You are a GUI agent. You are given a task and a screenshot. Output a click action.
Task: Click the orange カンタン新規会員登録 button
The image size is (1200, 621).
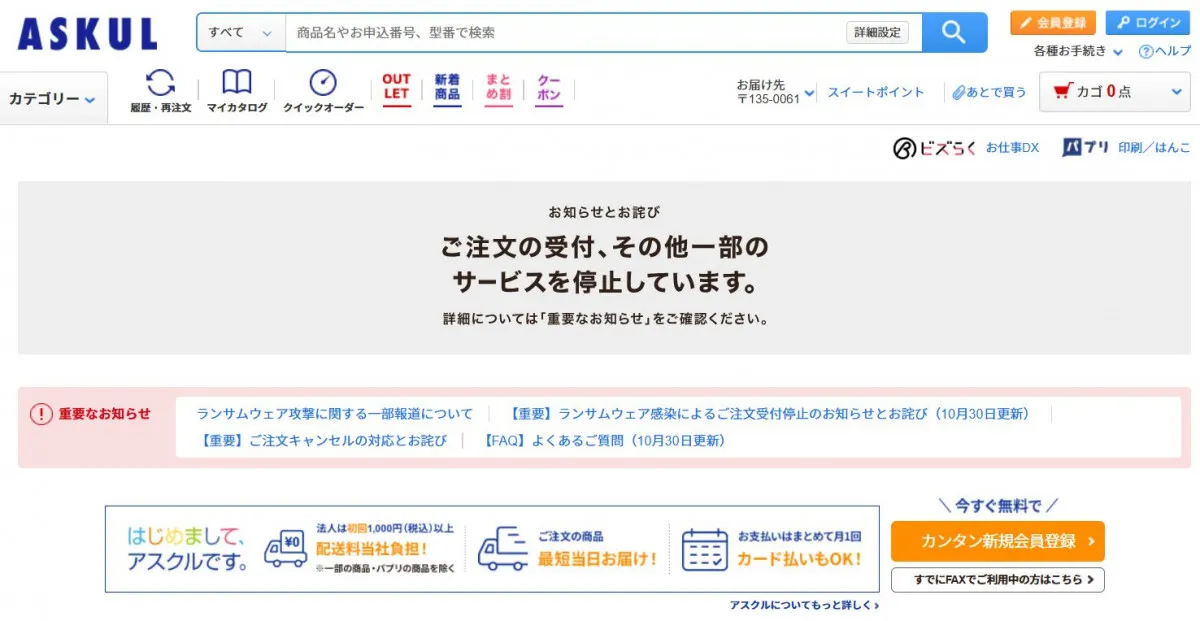coord(997,540)
